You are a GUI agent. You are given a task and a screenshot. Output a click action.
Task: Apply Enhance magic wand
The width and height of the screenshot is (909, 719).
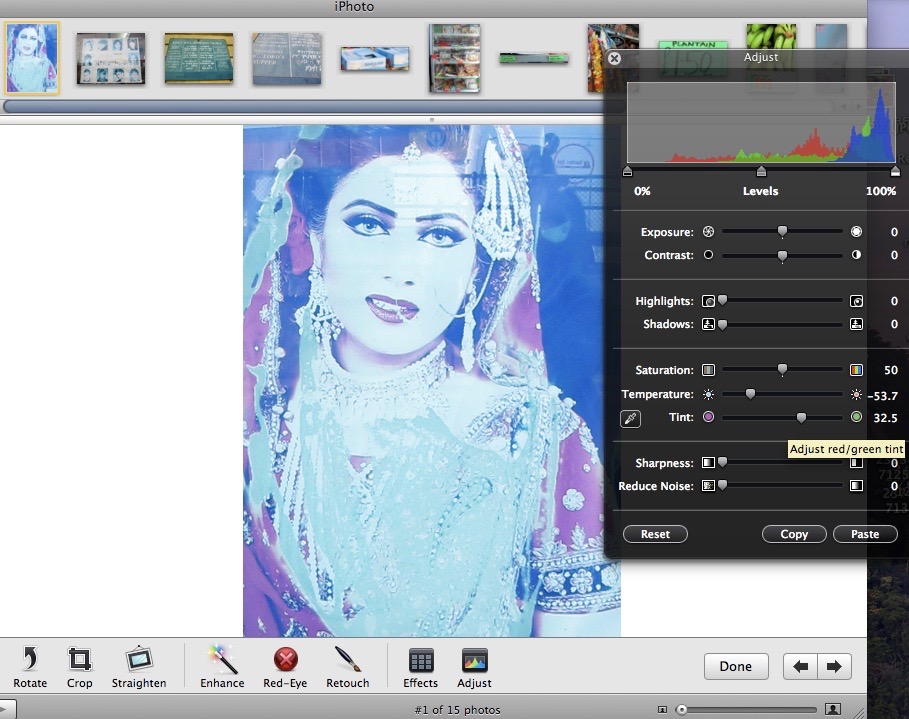(x=222, y=660)
